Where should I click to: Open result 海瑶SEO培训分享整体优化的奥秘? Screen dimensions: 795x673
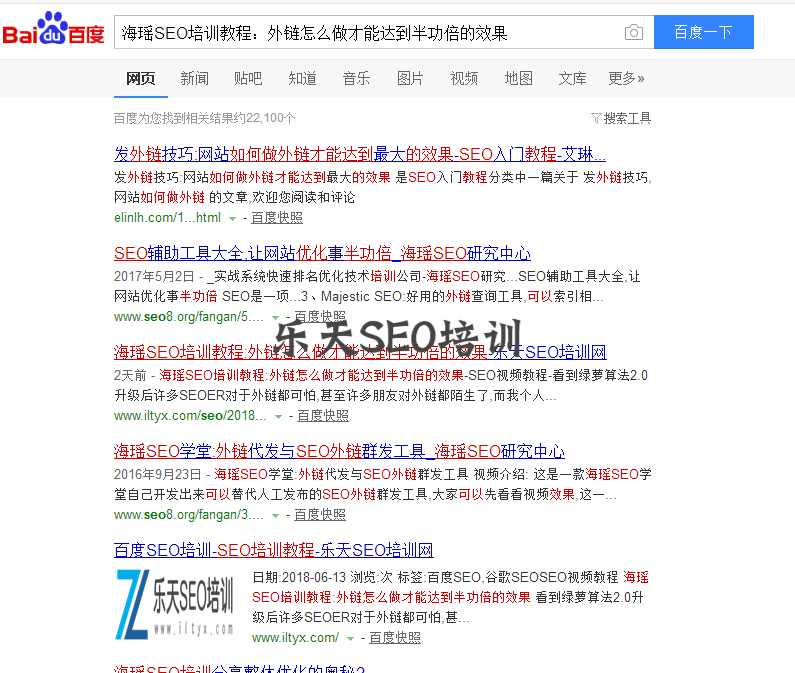click(x=239, y=668)
